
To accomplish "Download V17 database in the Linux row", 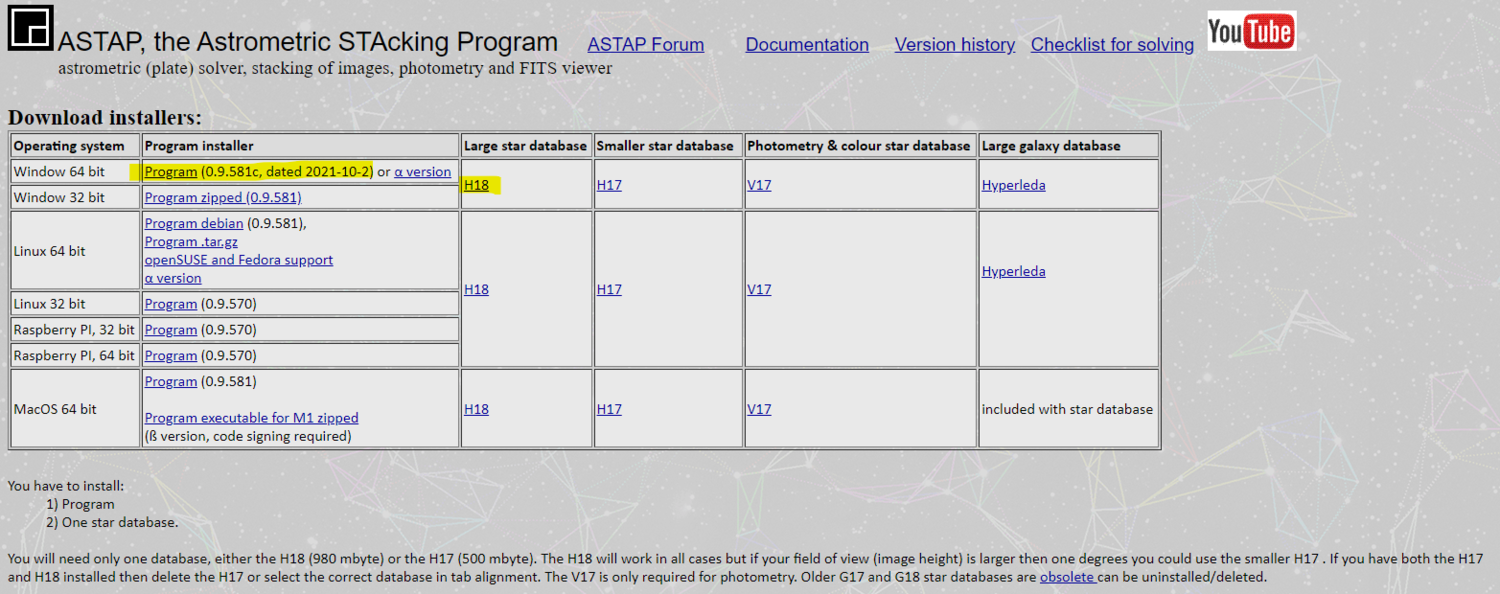I will 759,289.
